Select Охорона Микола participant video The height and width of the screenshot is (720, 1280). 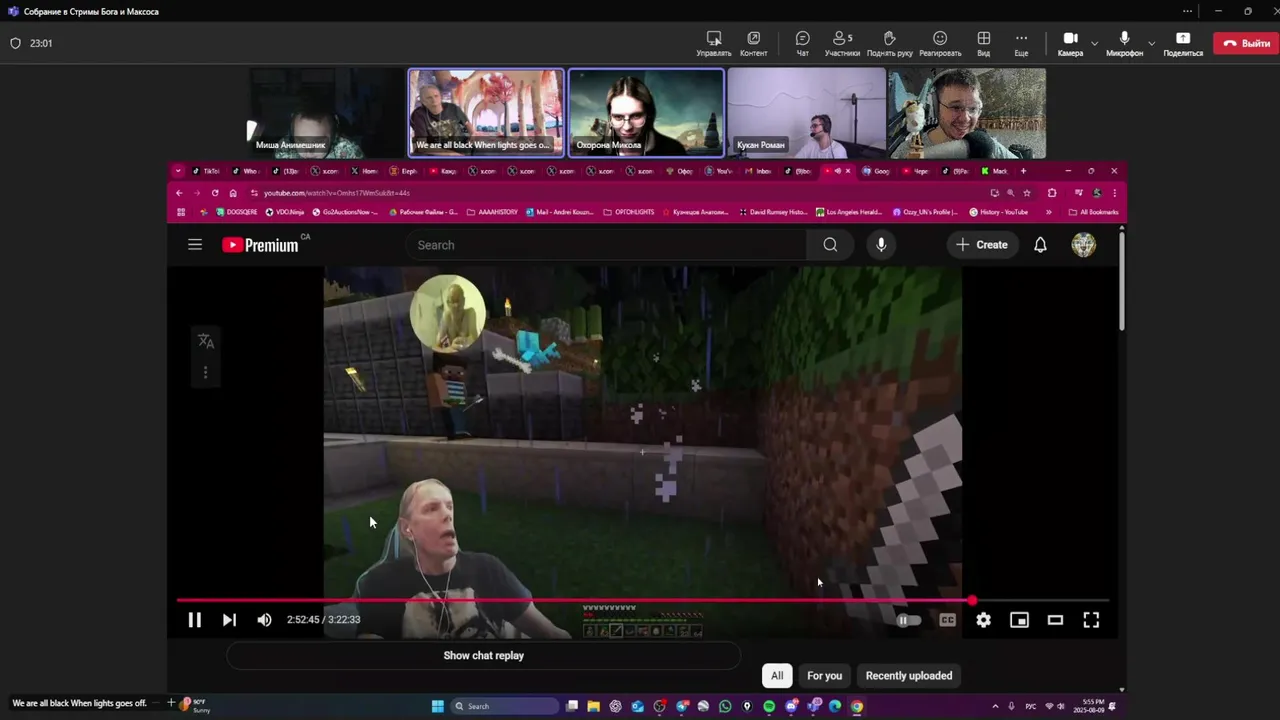pos(646,113)
